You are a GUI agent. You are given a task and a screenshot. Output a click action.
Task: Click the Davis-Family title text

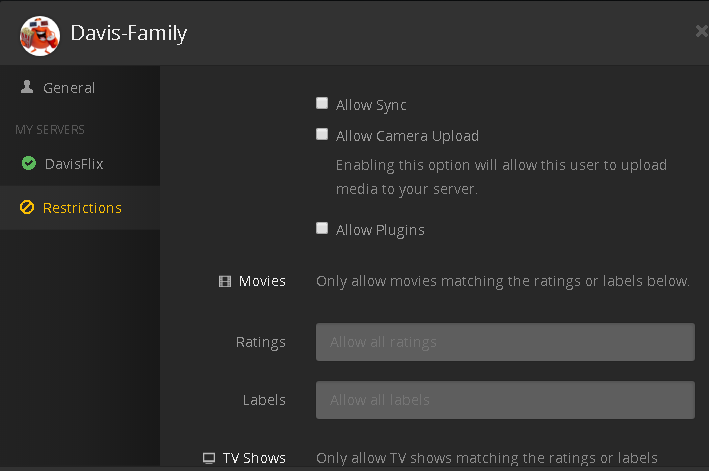pyautogui.click(x=128, y=33)
